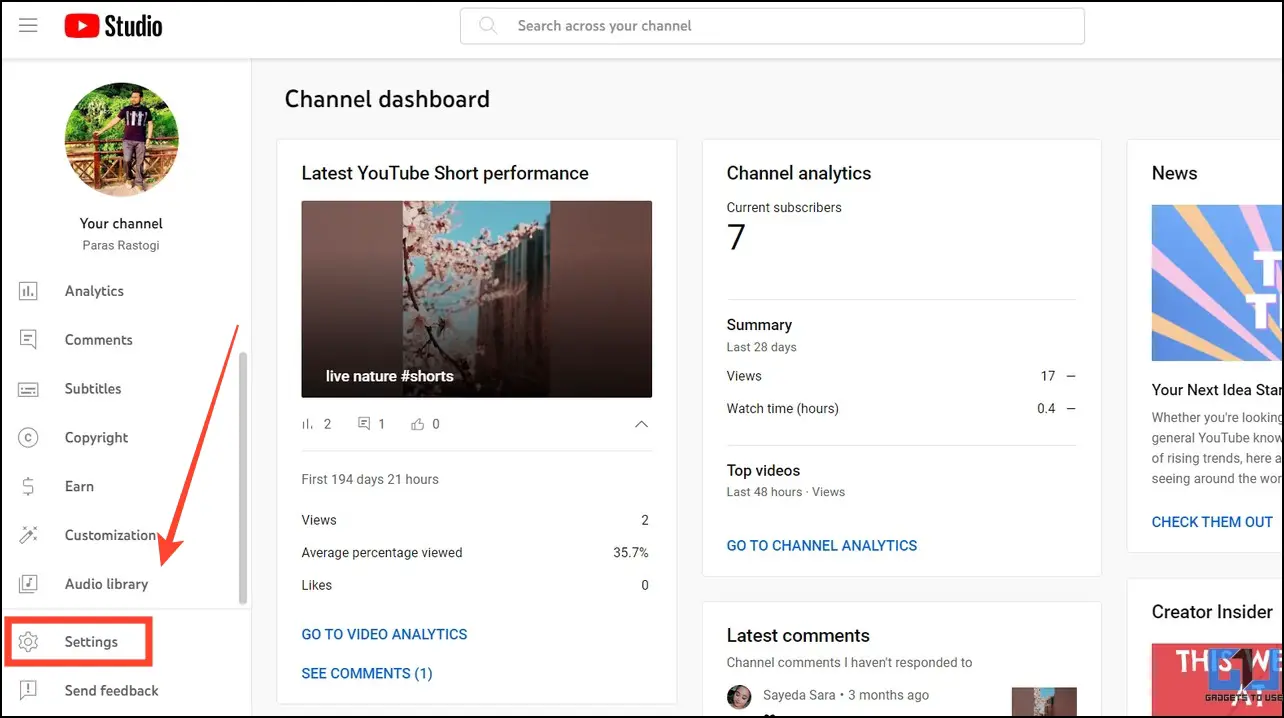Click the Copyright circle icon
Screen dimensions: 1284x718
(x=28, y=438)
